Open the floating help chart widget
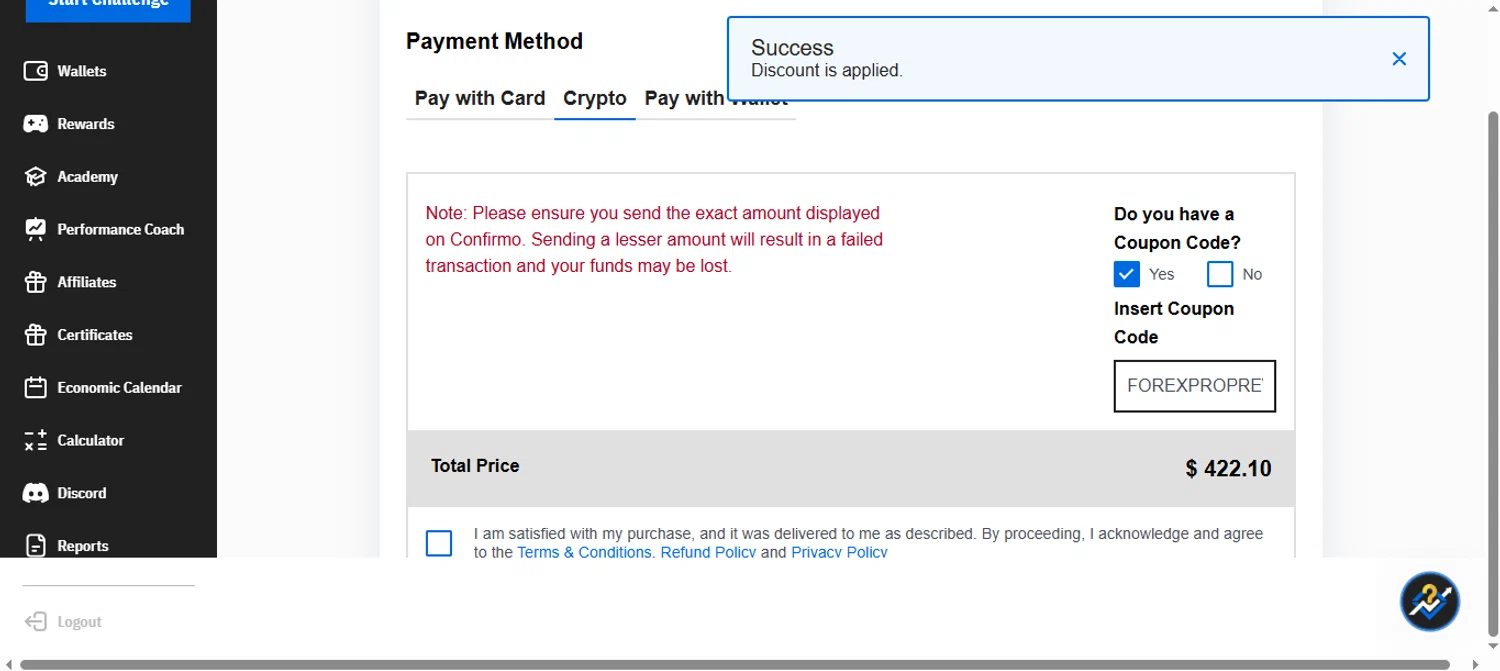This screenshot has height=671, width=1500. pos(1429,601)
